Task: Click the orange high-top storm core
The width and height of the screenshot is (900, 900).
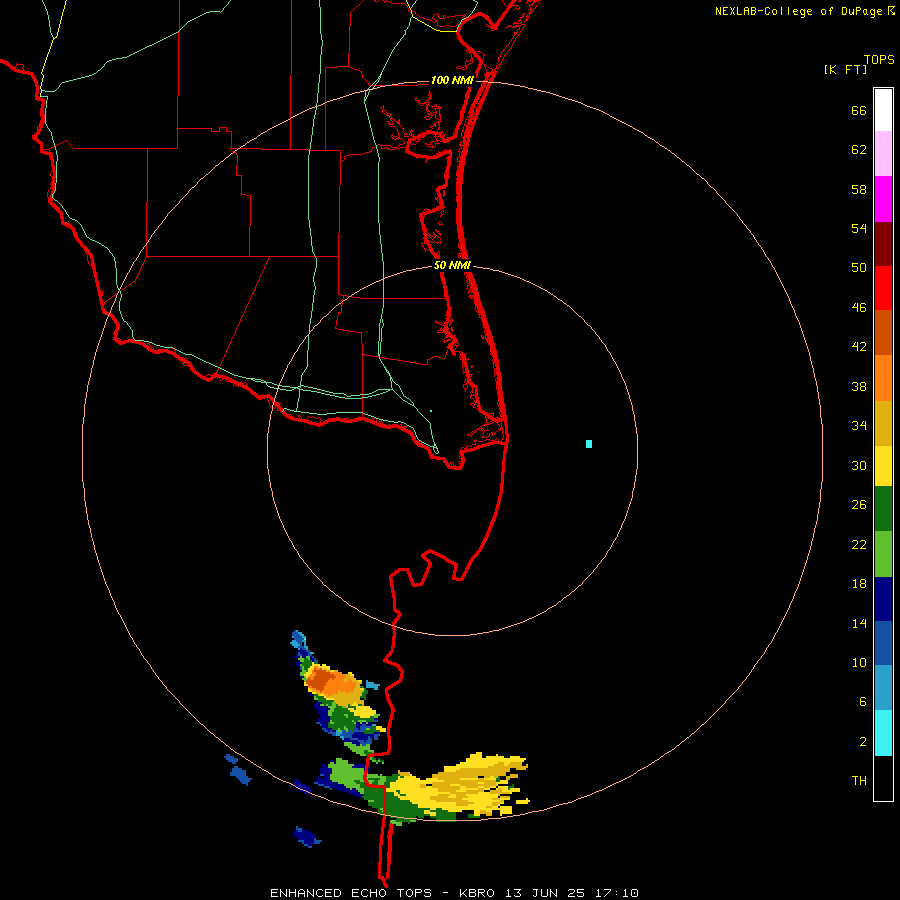Action: (x=332, y=682)
